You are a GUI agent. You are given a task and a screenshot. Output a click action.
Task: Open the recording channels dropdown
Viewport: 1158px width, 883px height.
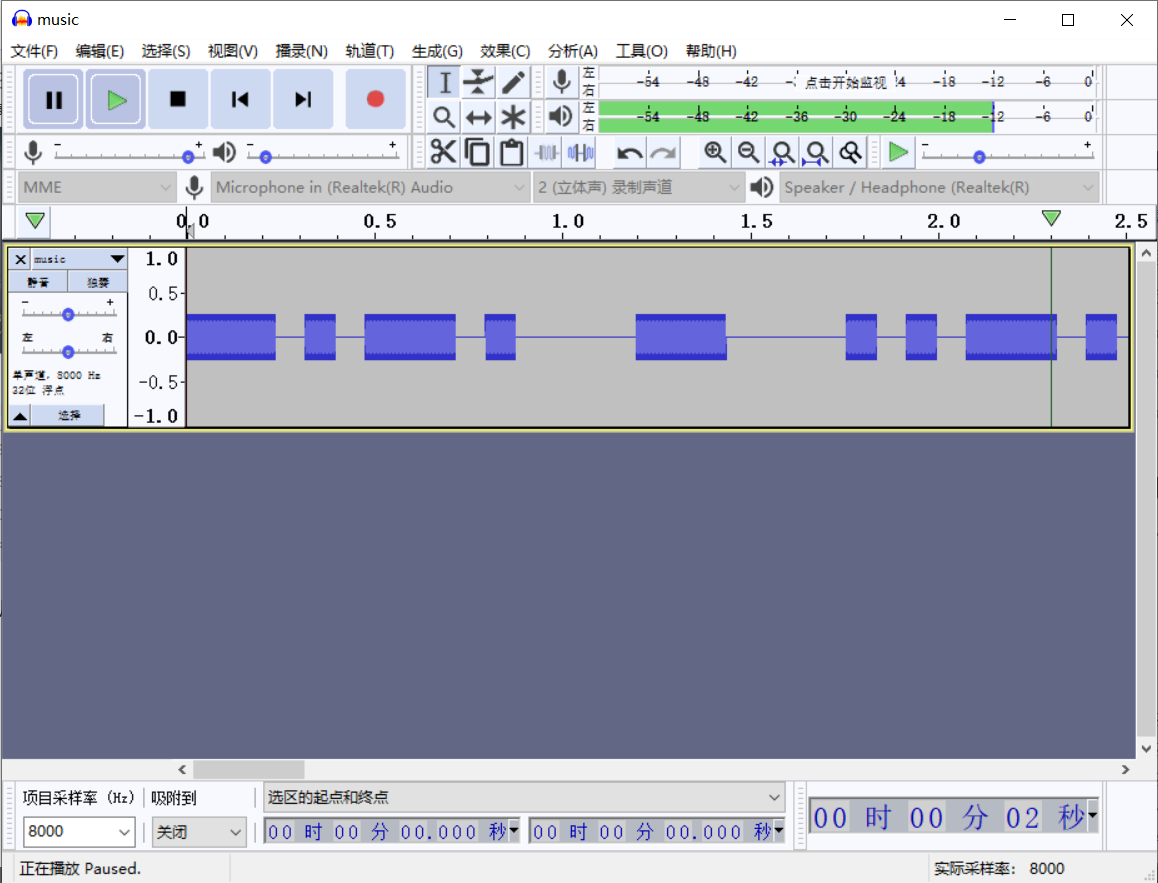click(x=638, y=188)
